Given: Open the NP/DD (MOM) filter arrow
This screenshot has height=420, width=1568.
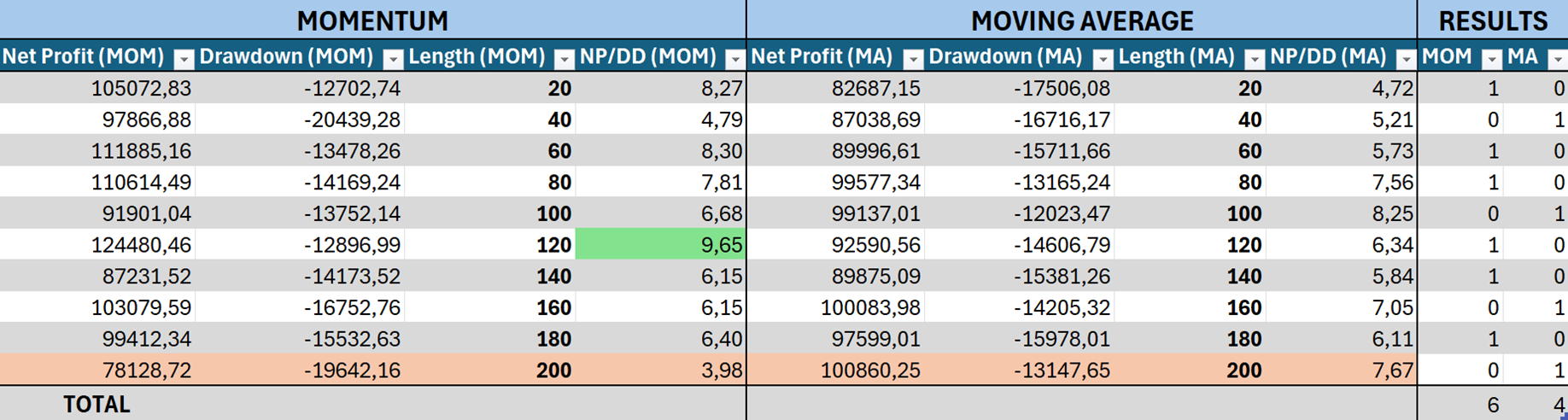Looking at the screenshot, I should pyautogui.click(x=735, y=59).
